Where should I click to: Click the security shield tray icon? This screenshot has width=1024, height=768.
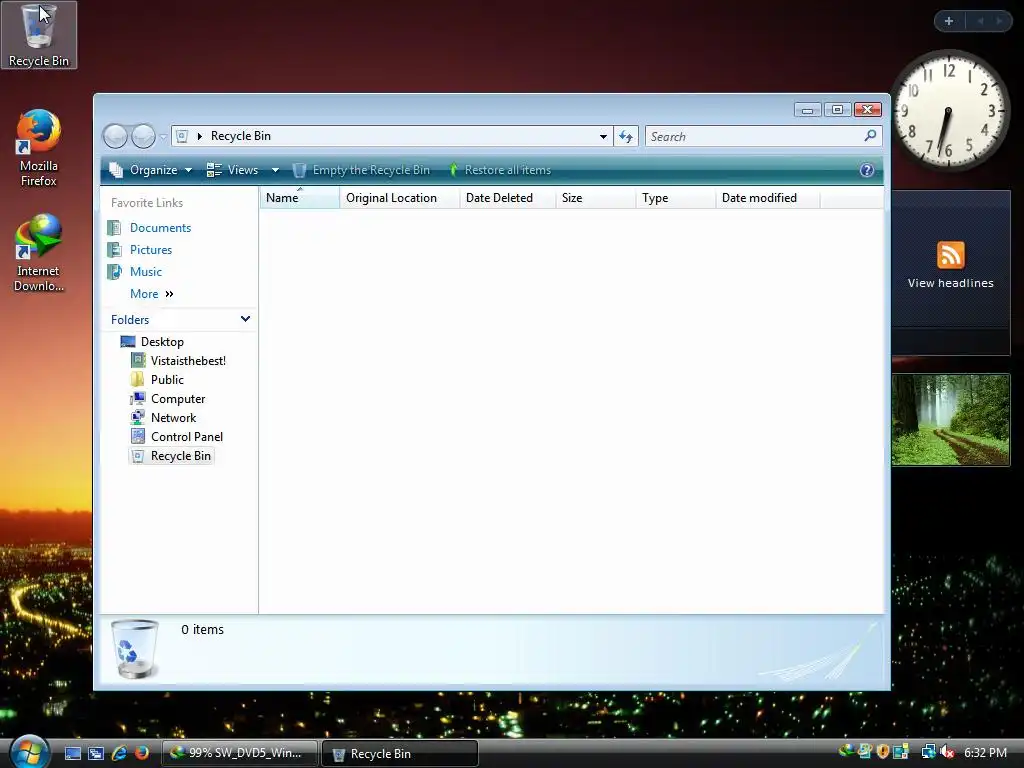click(883, 752)
